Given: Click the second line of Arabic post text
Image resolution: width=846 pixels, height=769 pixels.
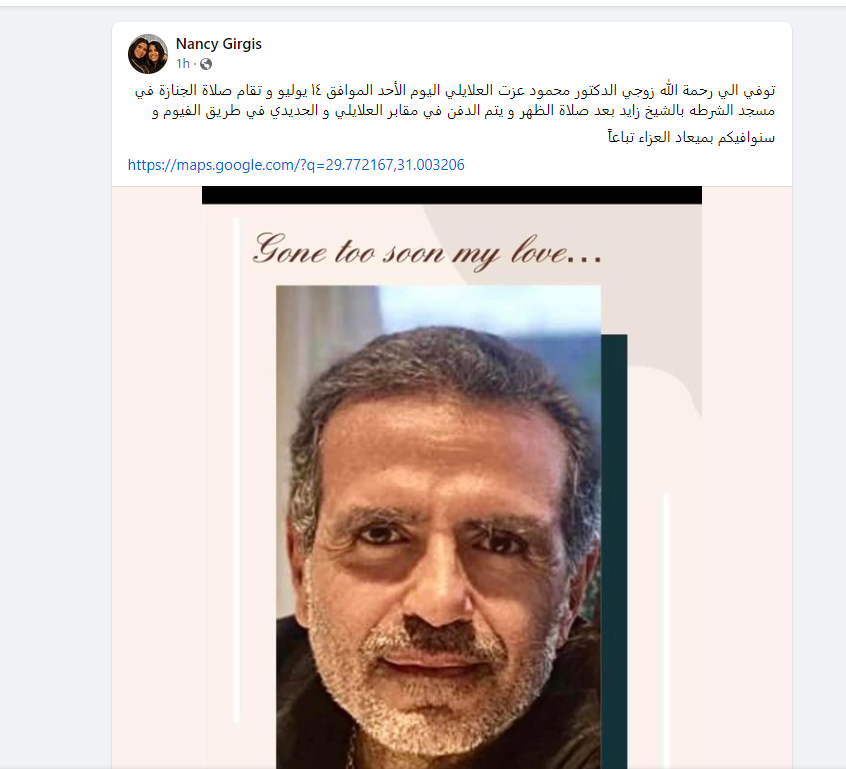Looking at the screenshot, I should coord(463,111).
